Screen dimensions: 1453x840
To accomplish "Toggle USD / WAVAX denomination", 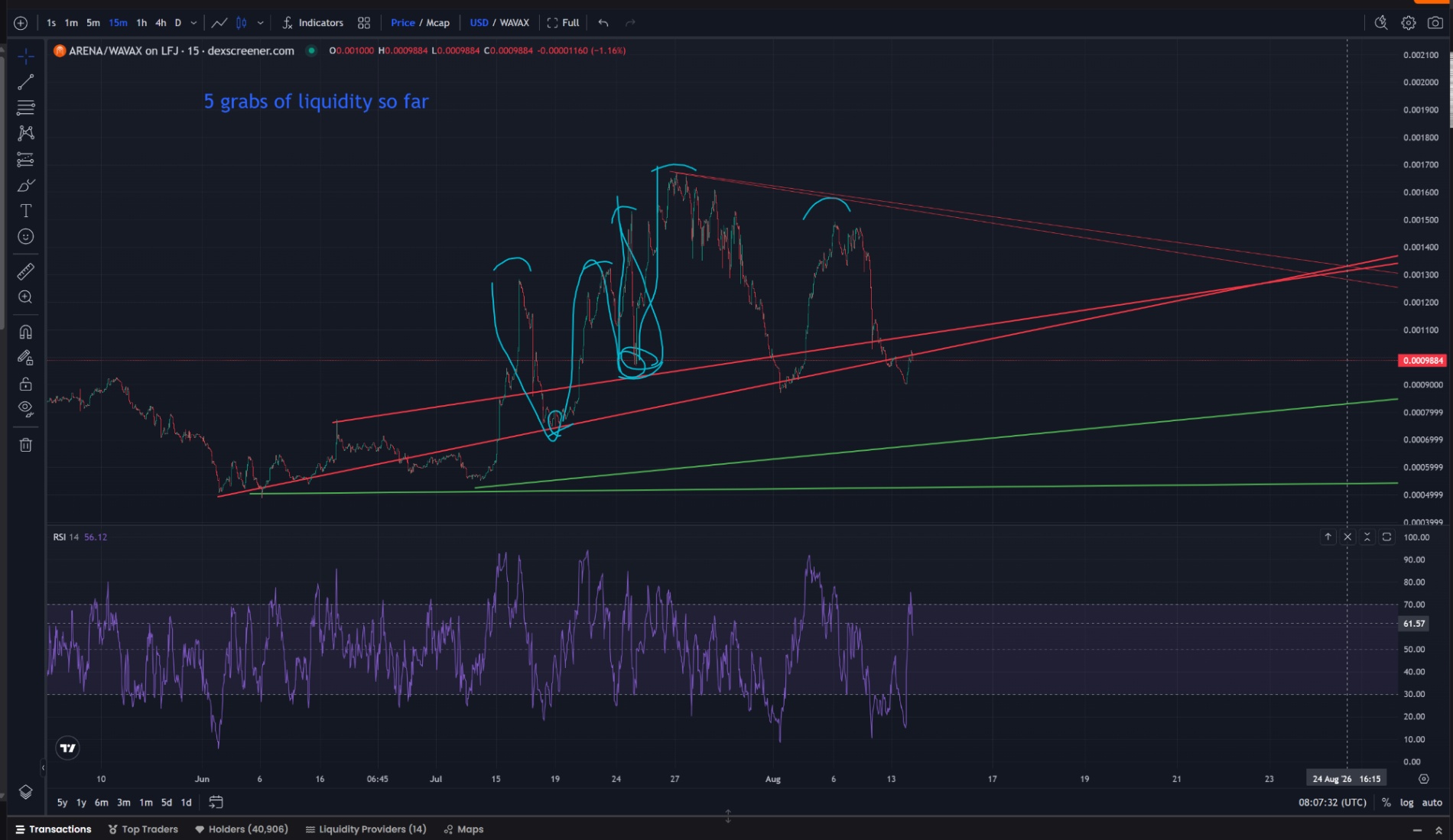I will click(x=499, y=23).
